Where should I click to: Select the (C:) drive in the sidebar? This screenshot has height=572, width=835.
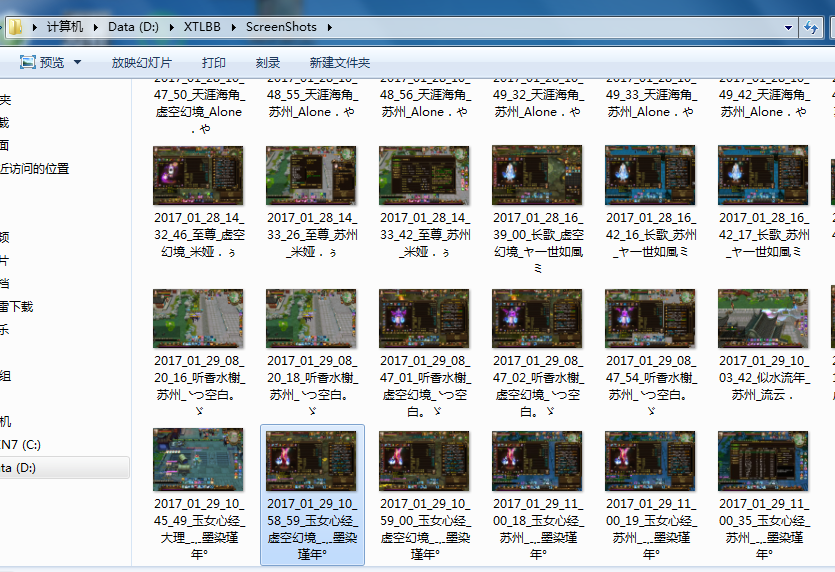click(x=21, y=444)
